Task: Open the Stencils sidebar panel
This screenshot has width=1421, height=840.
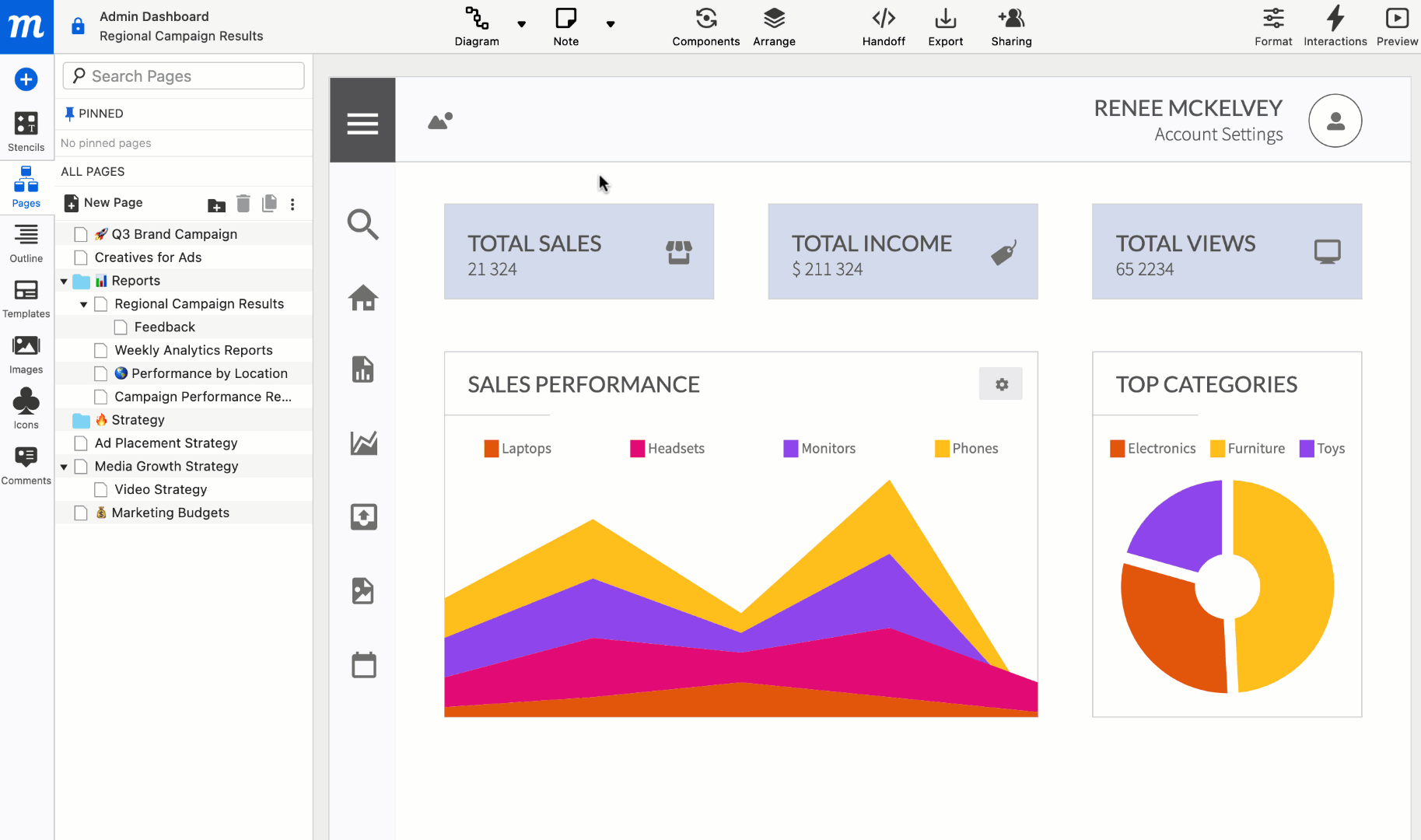Action: 26,131
